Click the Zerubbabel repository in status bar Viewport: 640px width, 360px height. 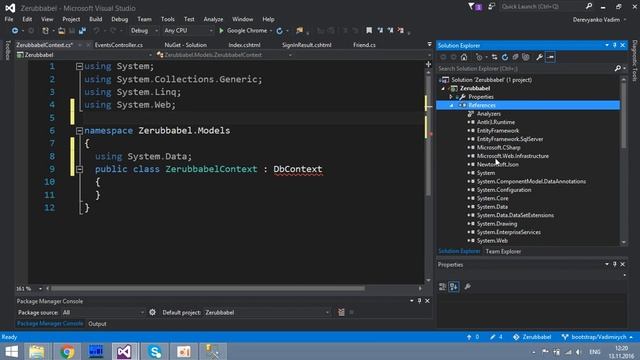coord(532,337)
